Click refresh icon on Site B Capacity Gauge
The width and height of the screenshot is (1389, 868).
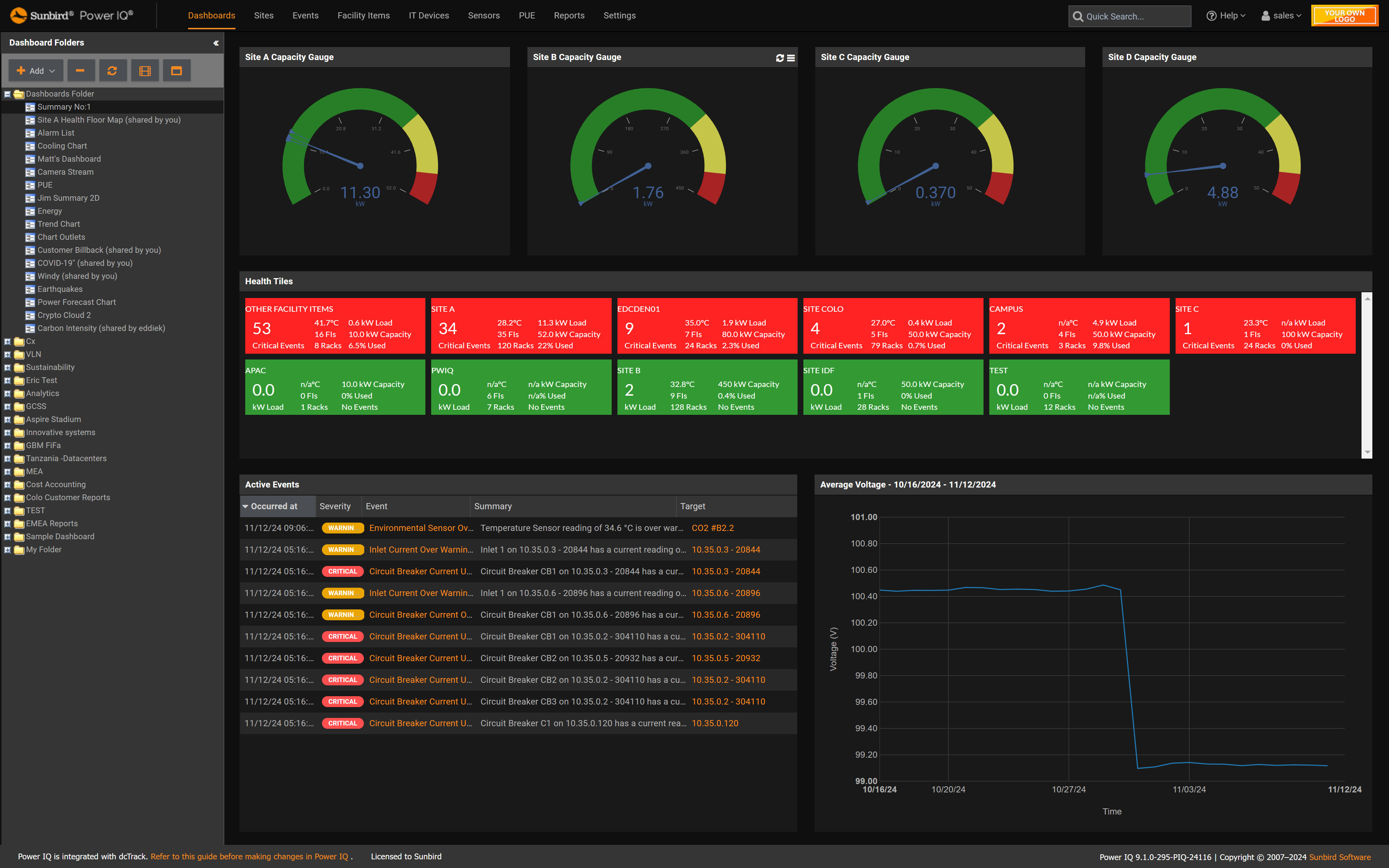click(780, 58)
